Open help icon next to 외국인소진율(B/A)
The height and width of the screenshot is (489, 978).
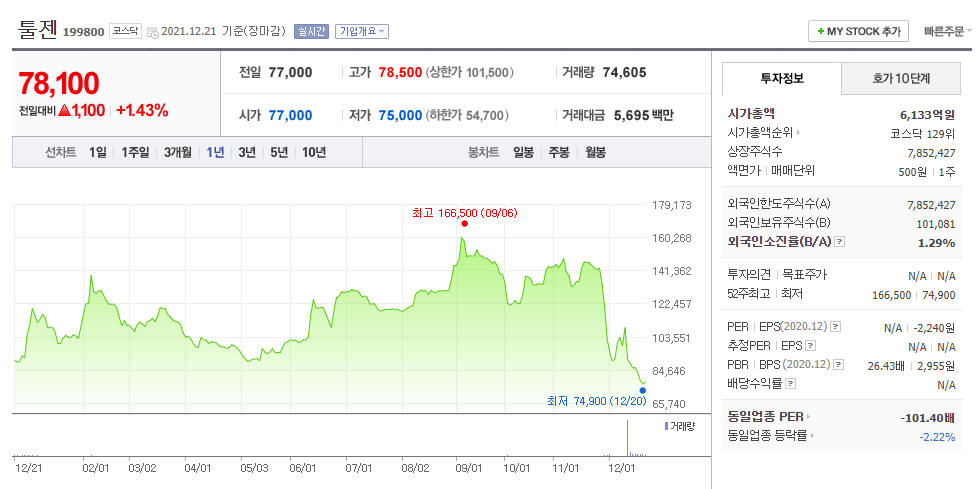point(840,242)
